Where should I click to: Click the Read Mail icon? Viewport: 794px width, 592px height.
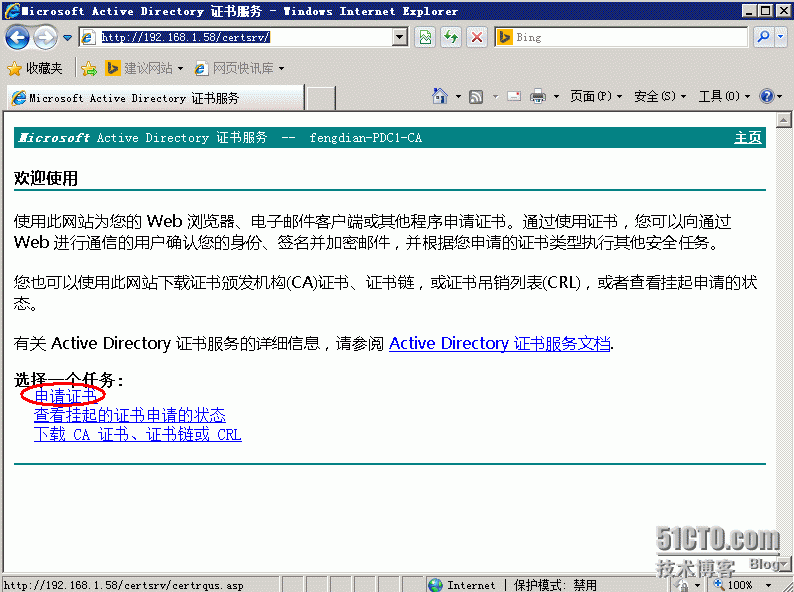[514, 96]
